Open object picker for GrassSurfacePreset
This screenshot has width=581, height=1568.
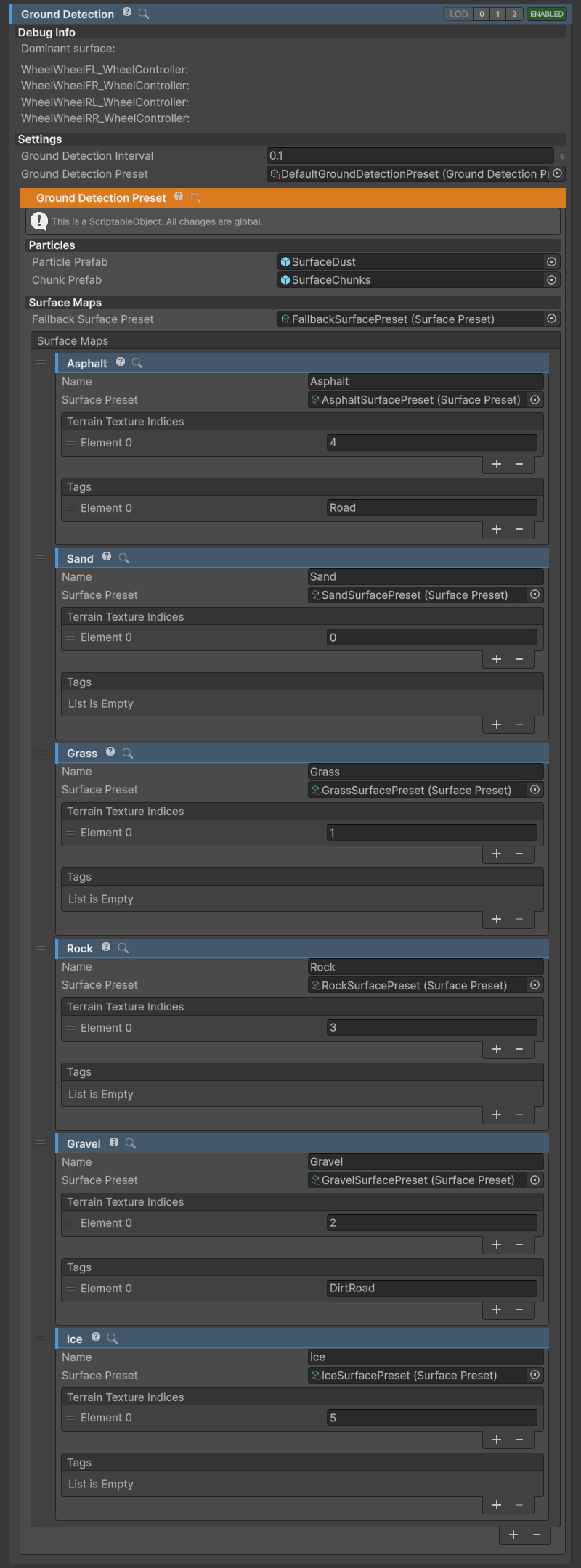pos(535,790)
